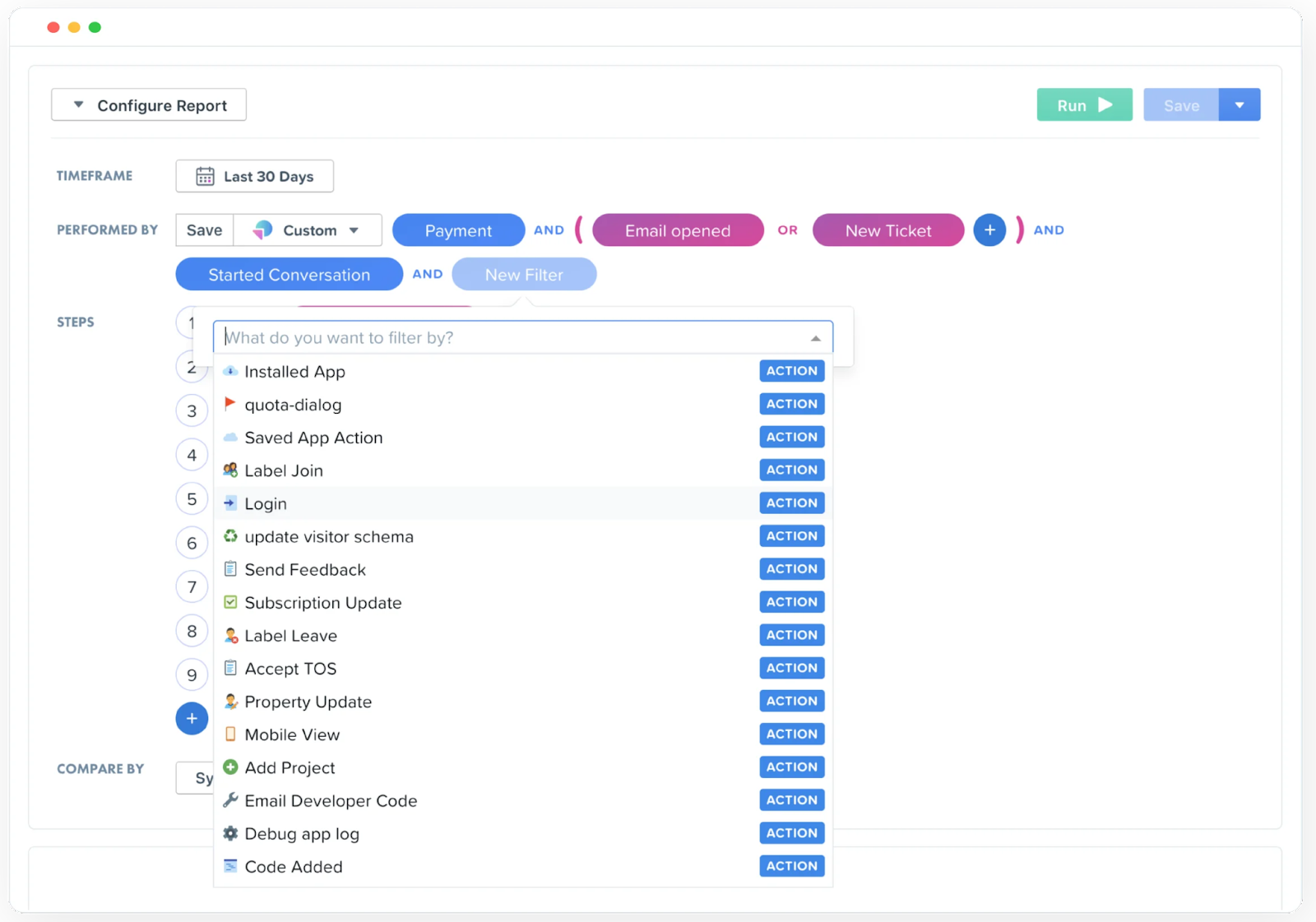1316x922 pixels.
Task: Open the Save button dropdown arrow
Action: coord(1240,105)
